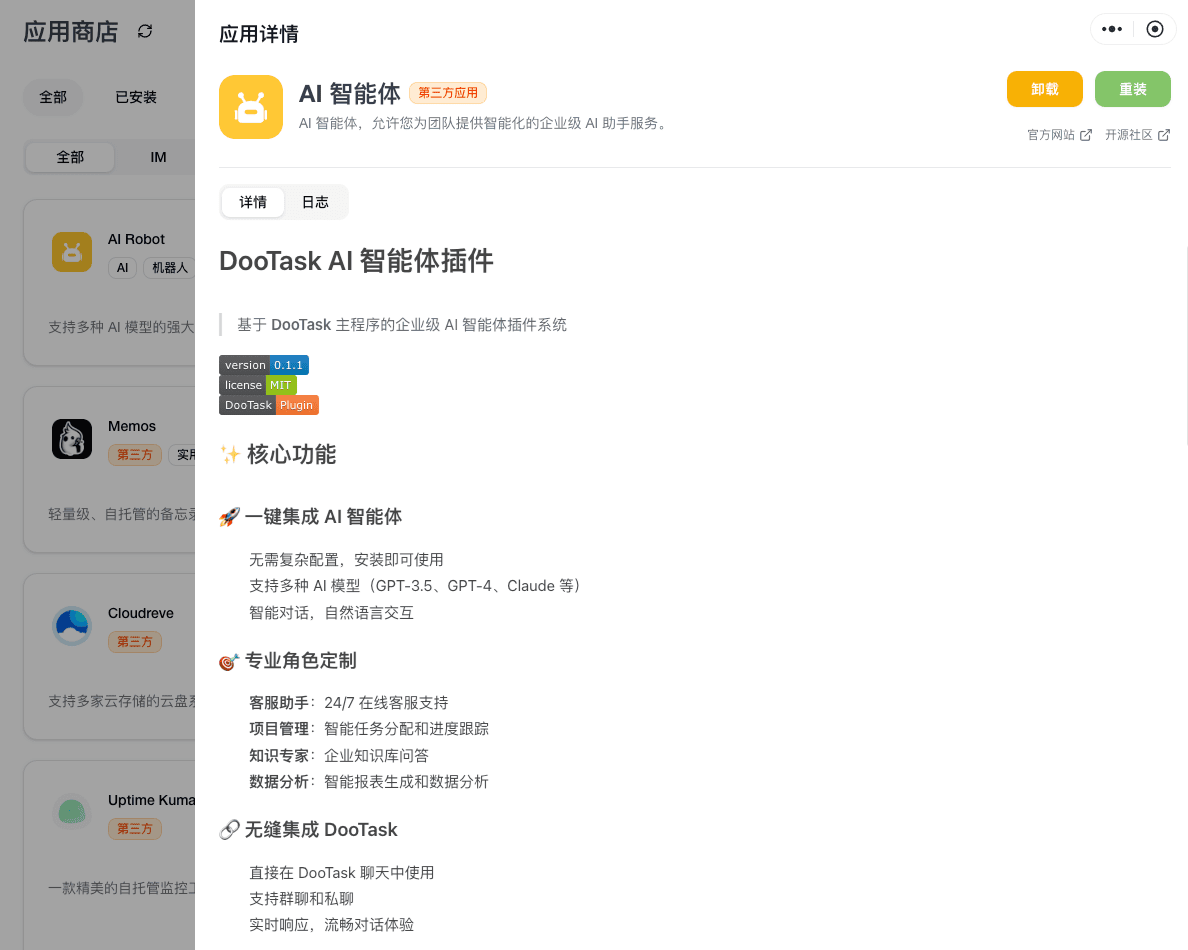Click the AI tag on AI Robot card

point(122,268)
